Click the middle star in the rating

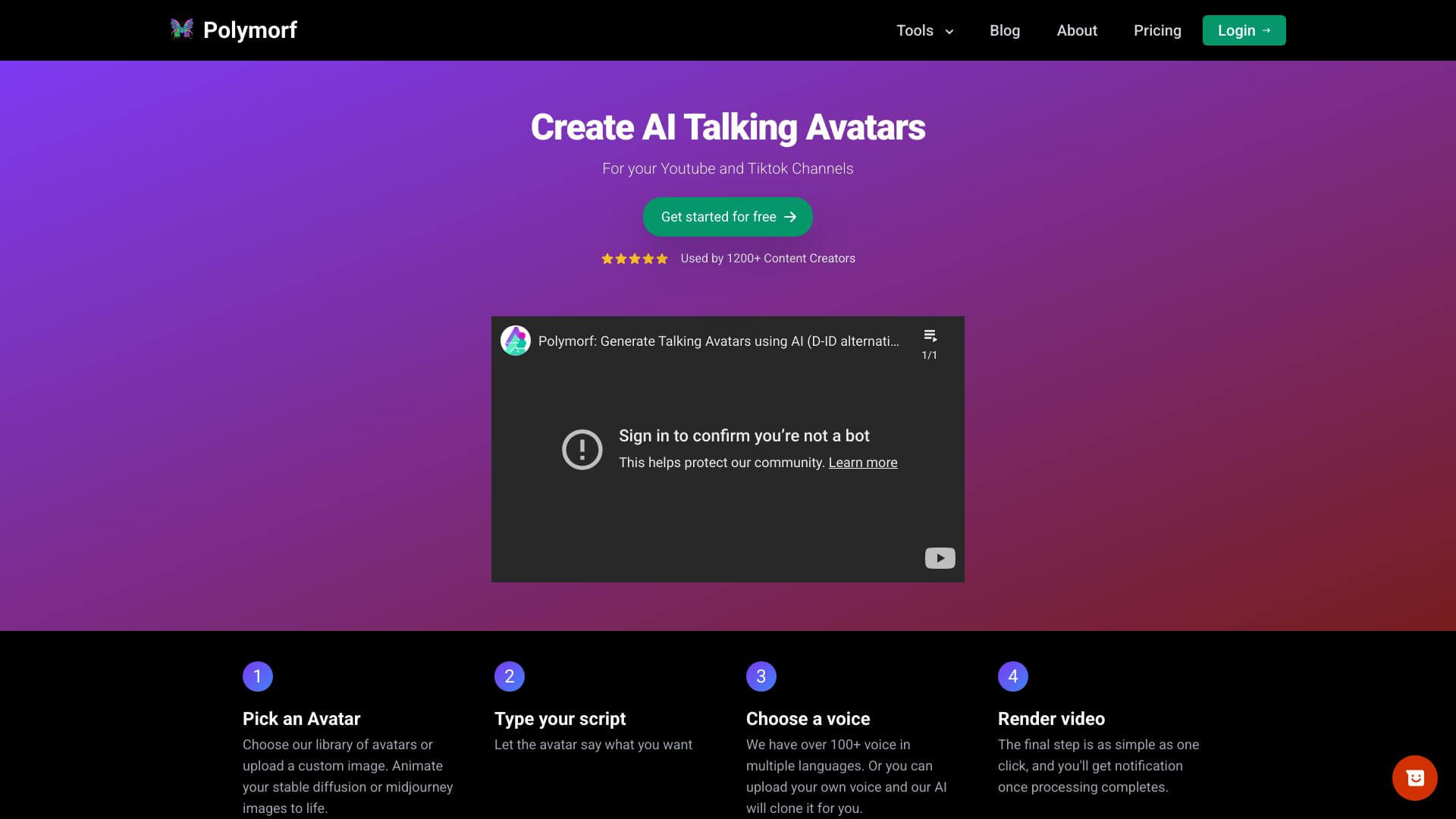[634, 258]
